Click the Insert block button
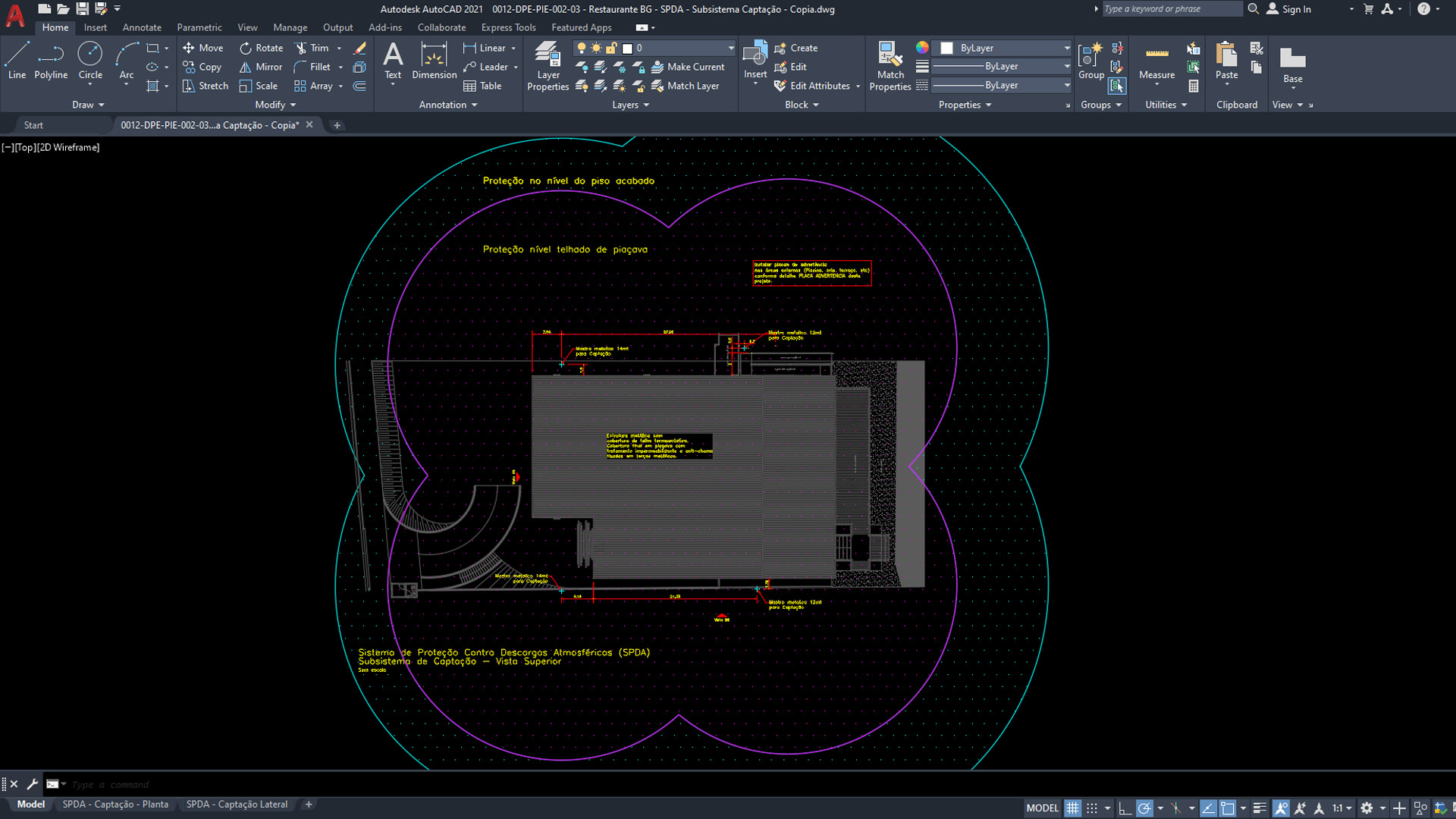Screen dimensions: 1456x819 pos(755,61)
